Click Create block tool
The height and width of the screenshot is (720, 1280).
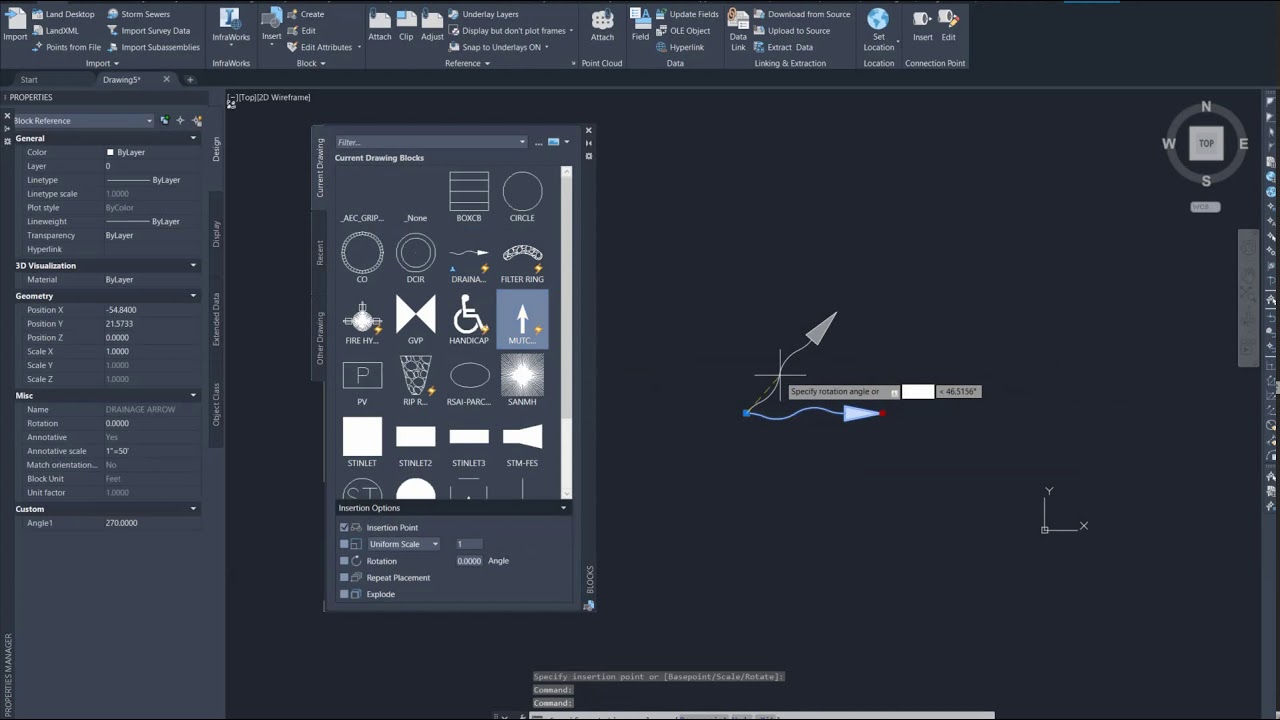[305, 14]
